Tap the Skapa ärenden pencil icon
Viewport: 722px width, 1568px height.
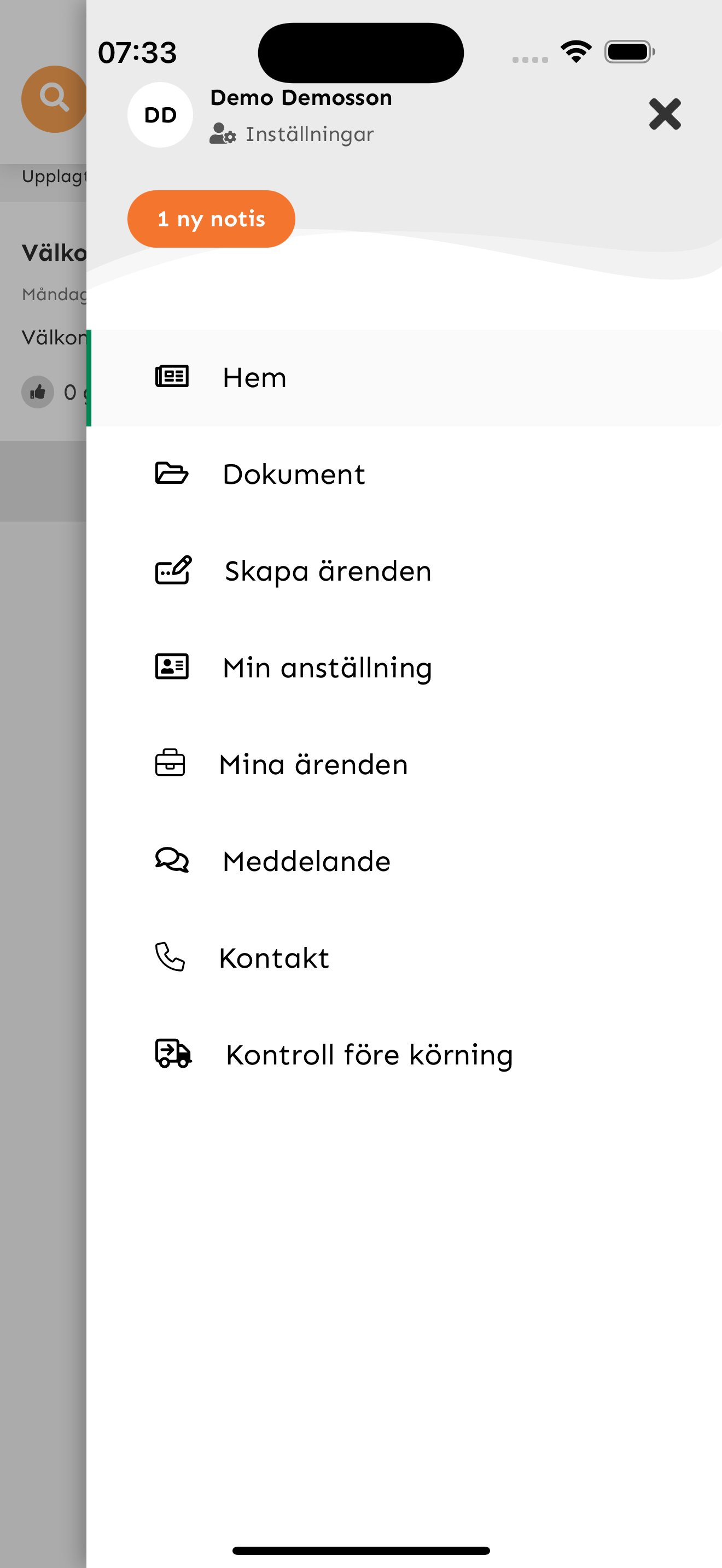pyautogui.click(x=173, y=570)
